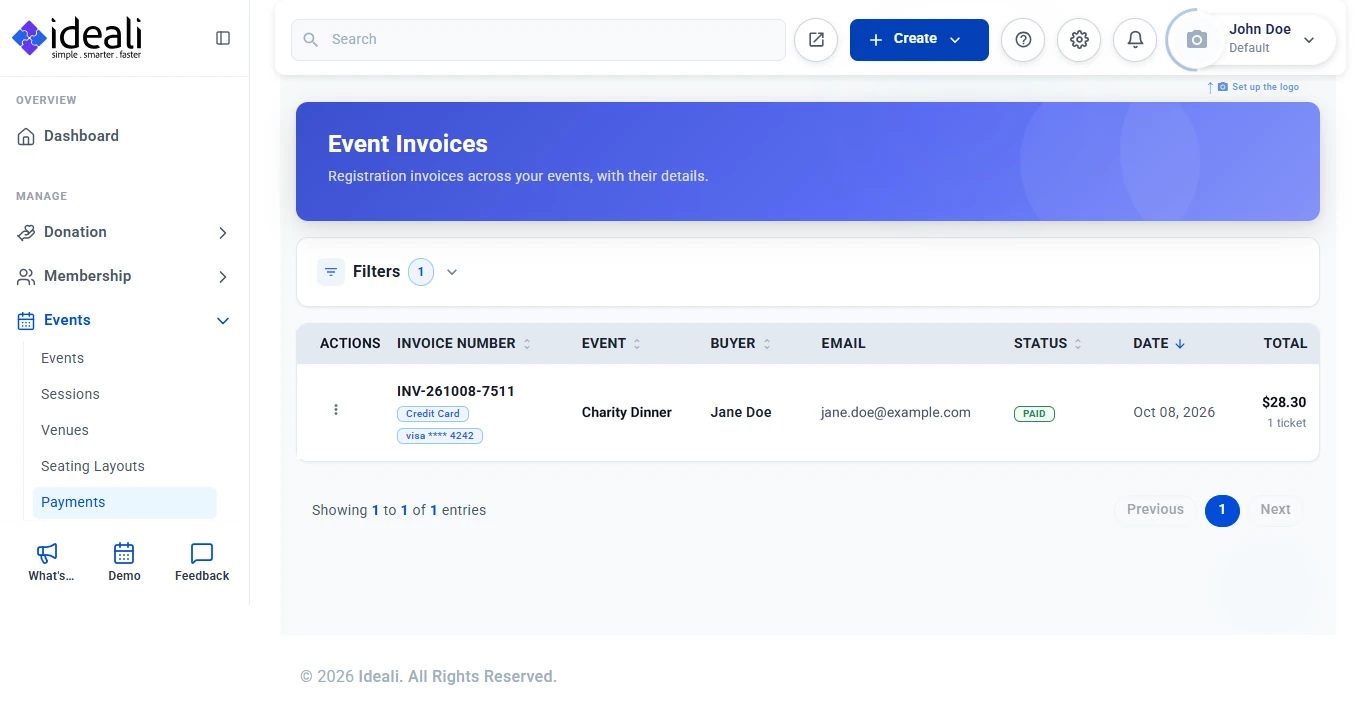The width and height of the screenshot is (1366, 719).
Task: Open the John Doe account dropdown
Action: coord(1309,40)
